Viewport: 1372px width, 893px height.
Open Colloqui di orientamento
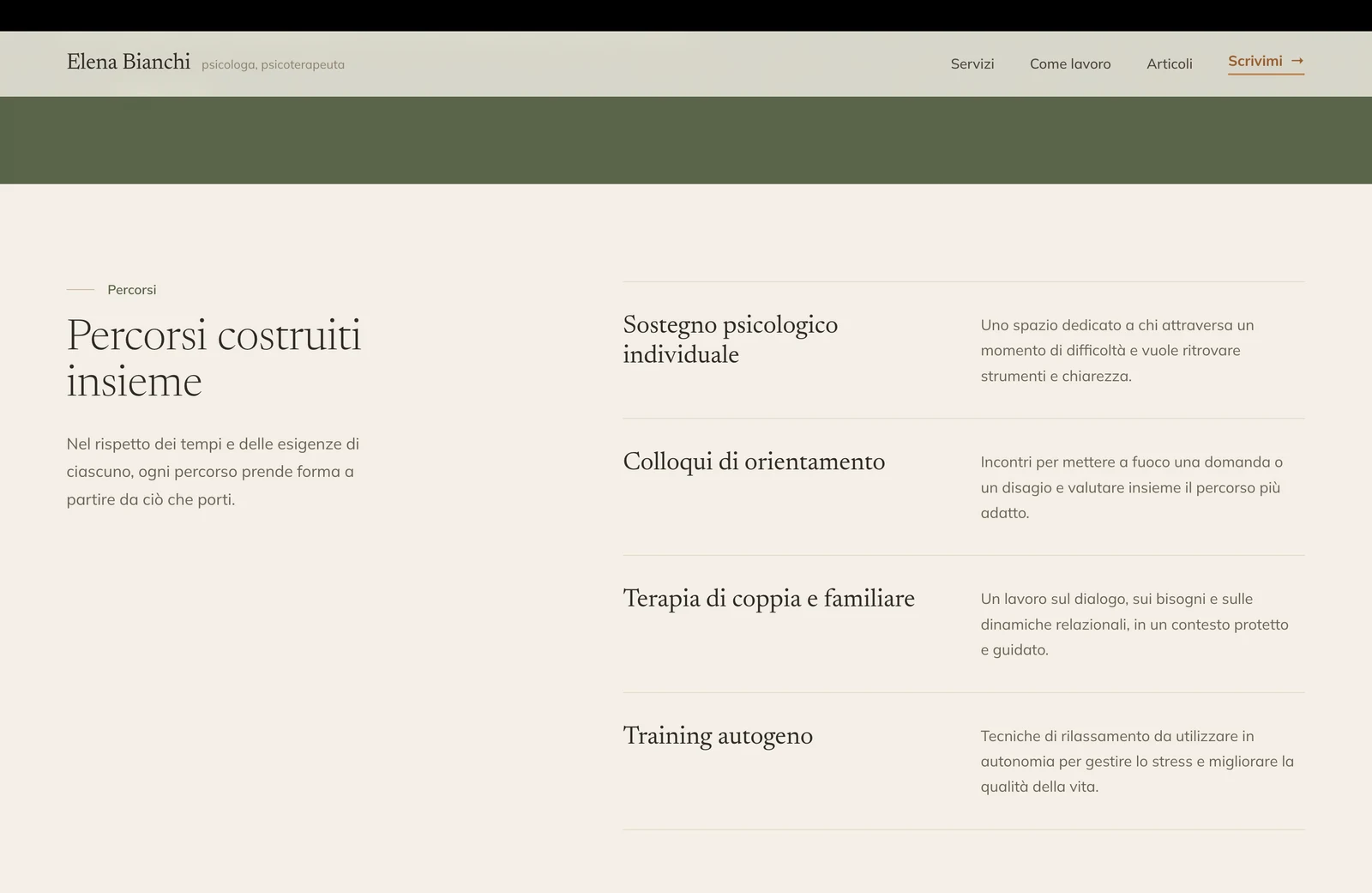coord(754,462)
